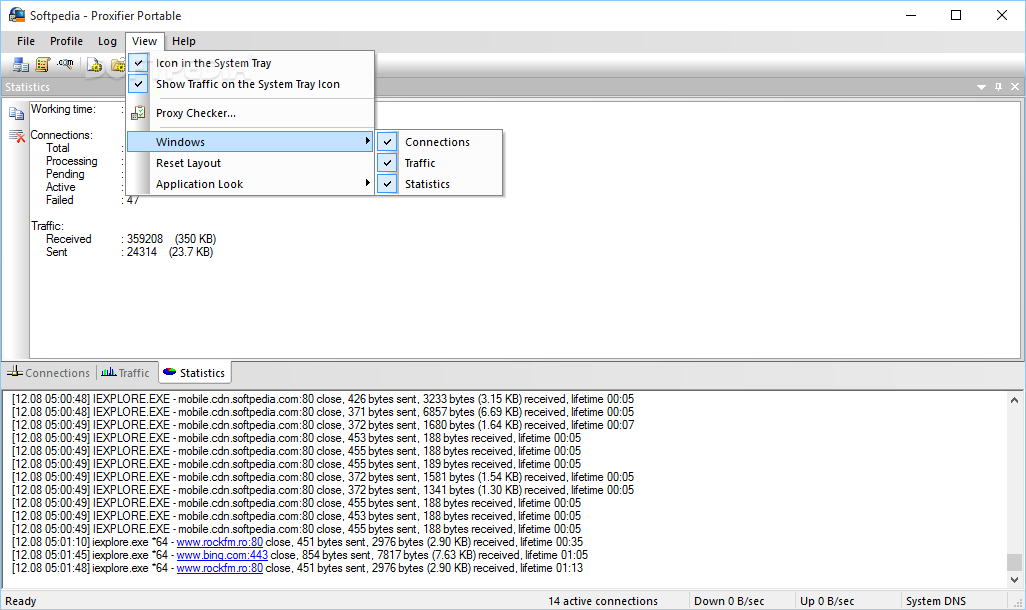The height and width of the screenshot is (610, 1026).
Task: Click 'Down 0 B/sec' status entry
Action: point(729,601)
